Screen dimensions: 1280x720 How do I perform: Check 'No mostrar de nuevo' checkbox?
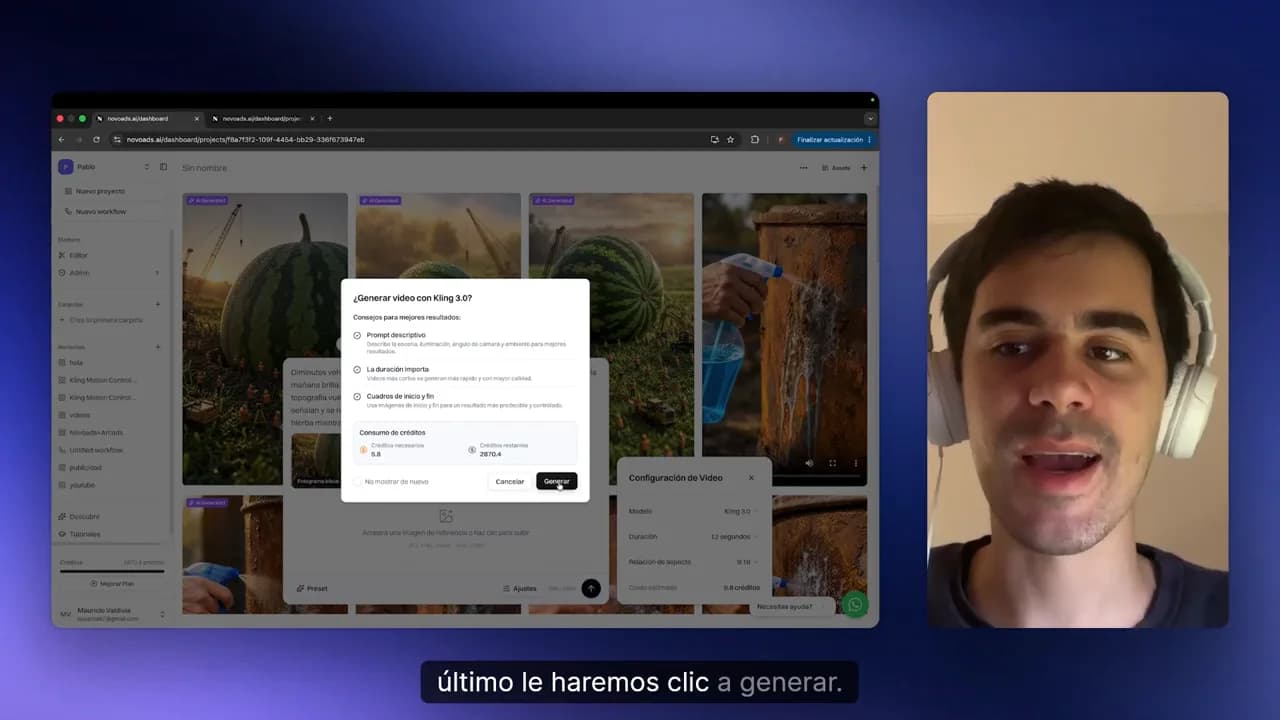(x=357, y=481)
